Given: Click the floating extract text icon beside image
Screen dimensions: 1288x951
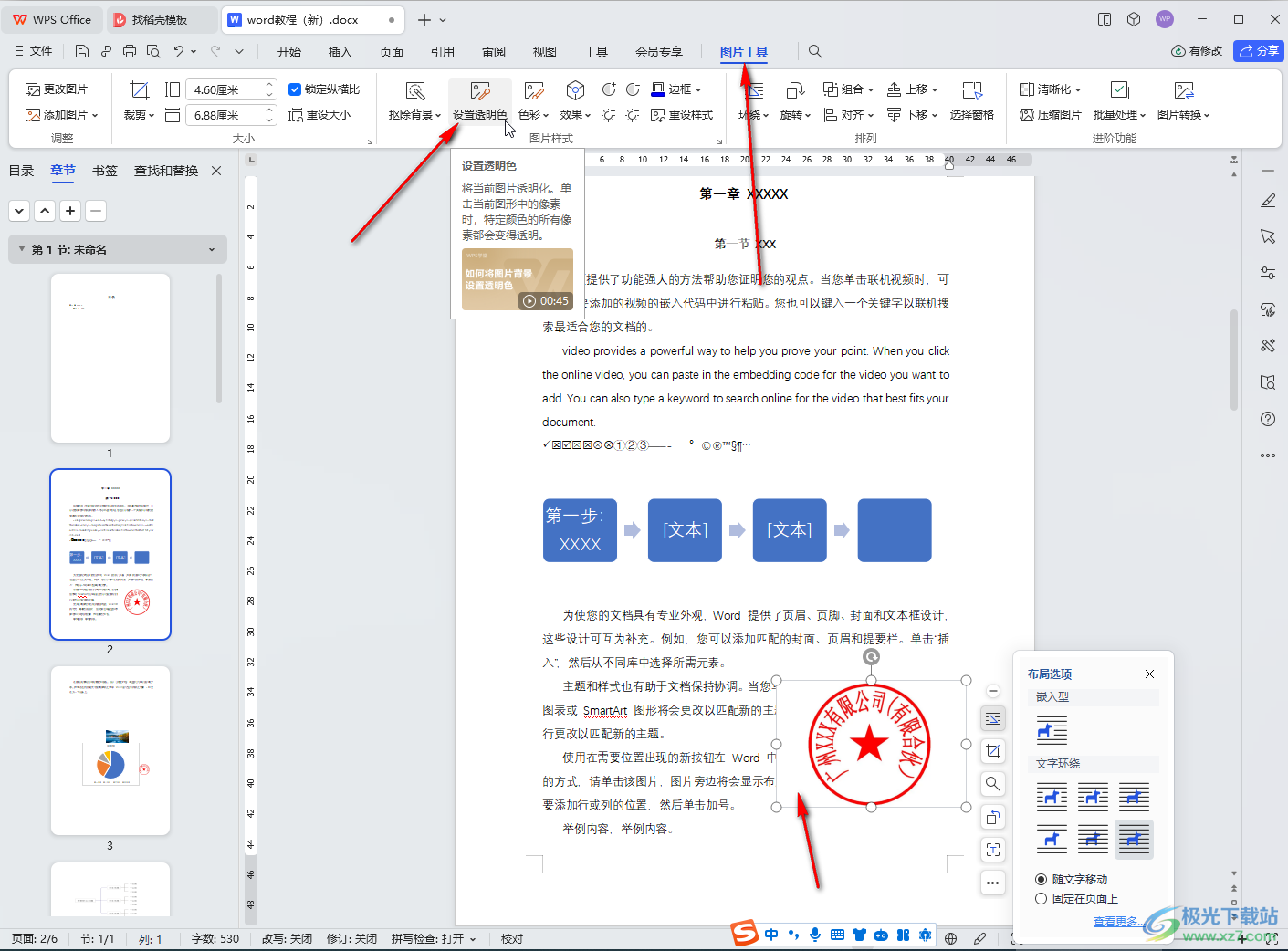Looking at the screenshot, I should pos(992,850).
